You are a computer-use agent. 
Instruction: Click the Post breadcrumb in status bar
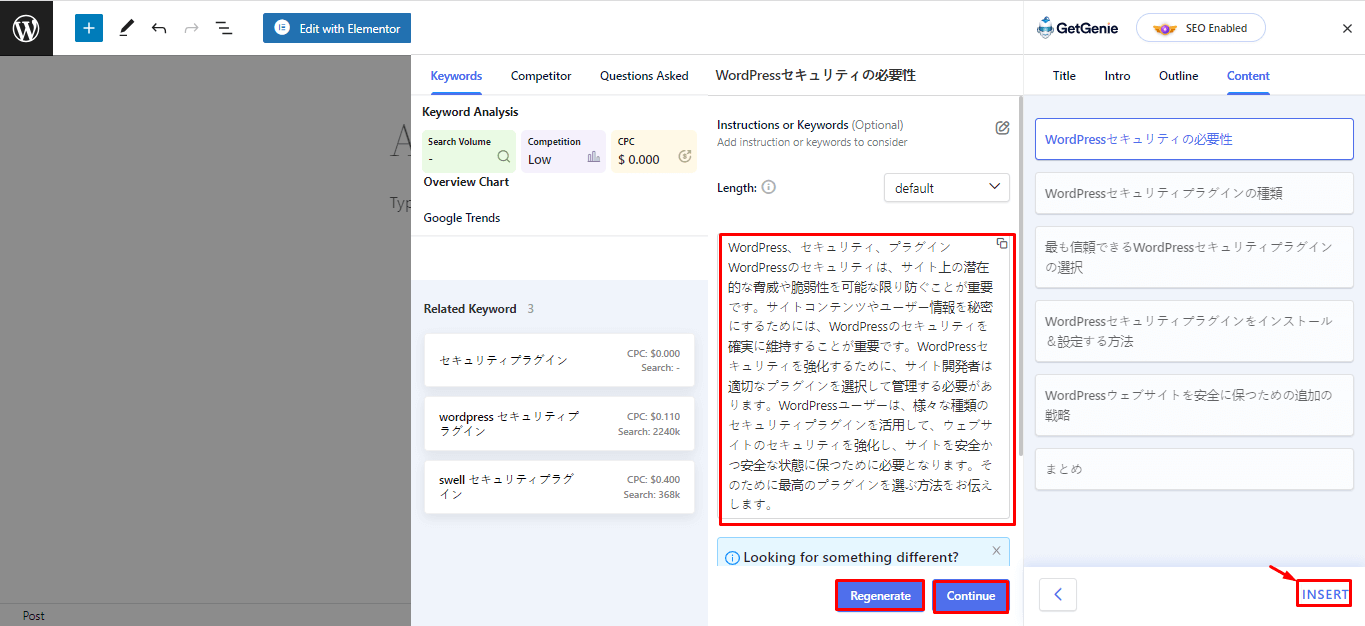(x=34, y=616)
